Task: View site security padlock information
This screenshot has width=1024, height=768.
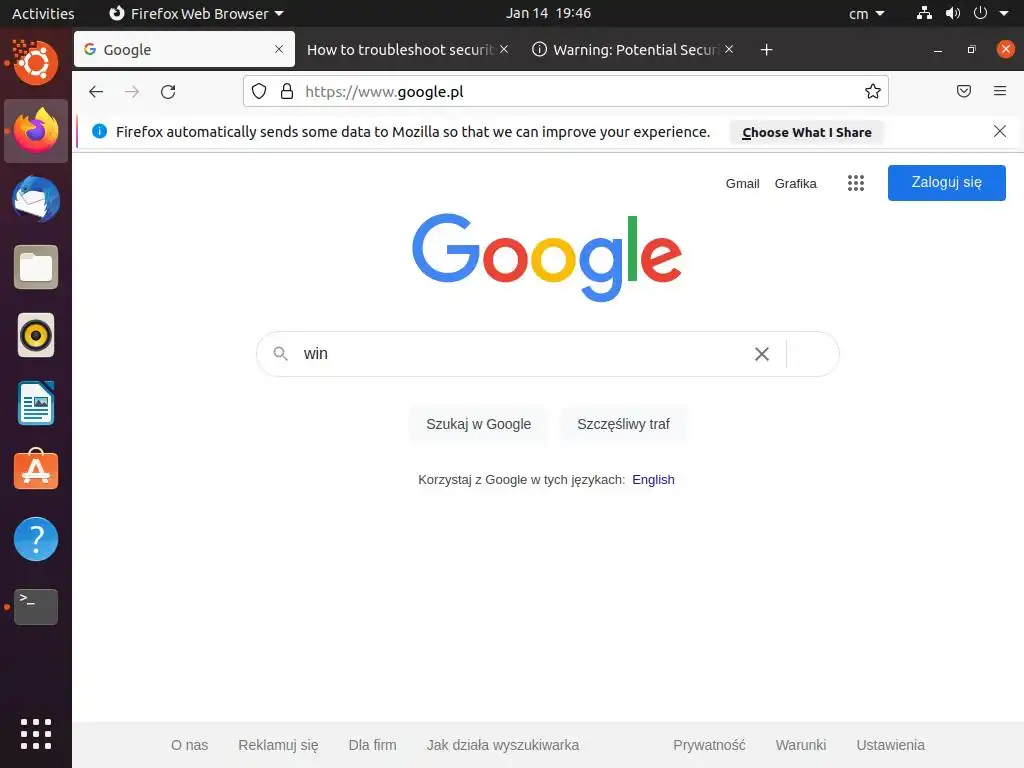Action: pos(287,91)
